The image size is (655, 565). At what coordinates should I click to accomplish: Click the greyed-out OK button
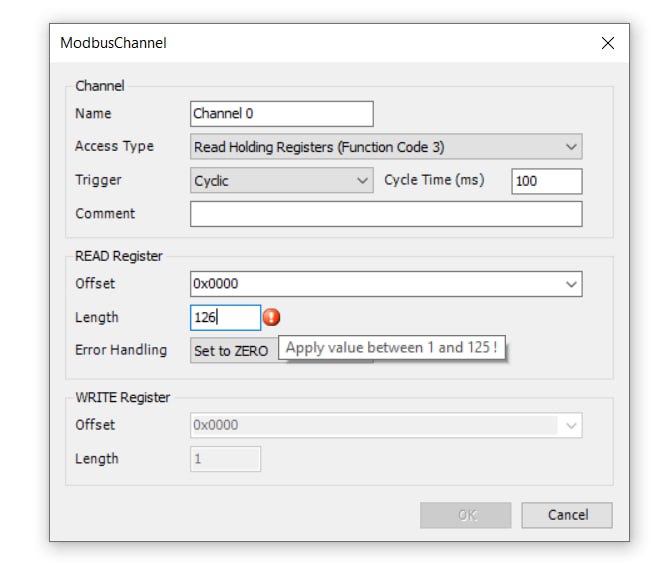pos(465,515)
